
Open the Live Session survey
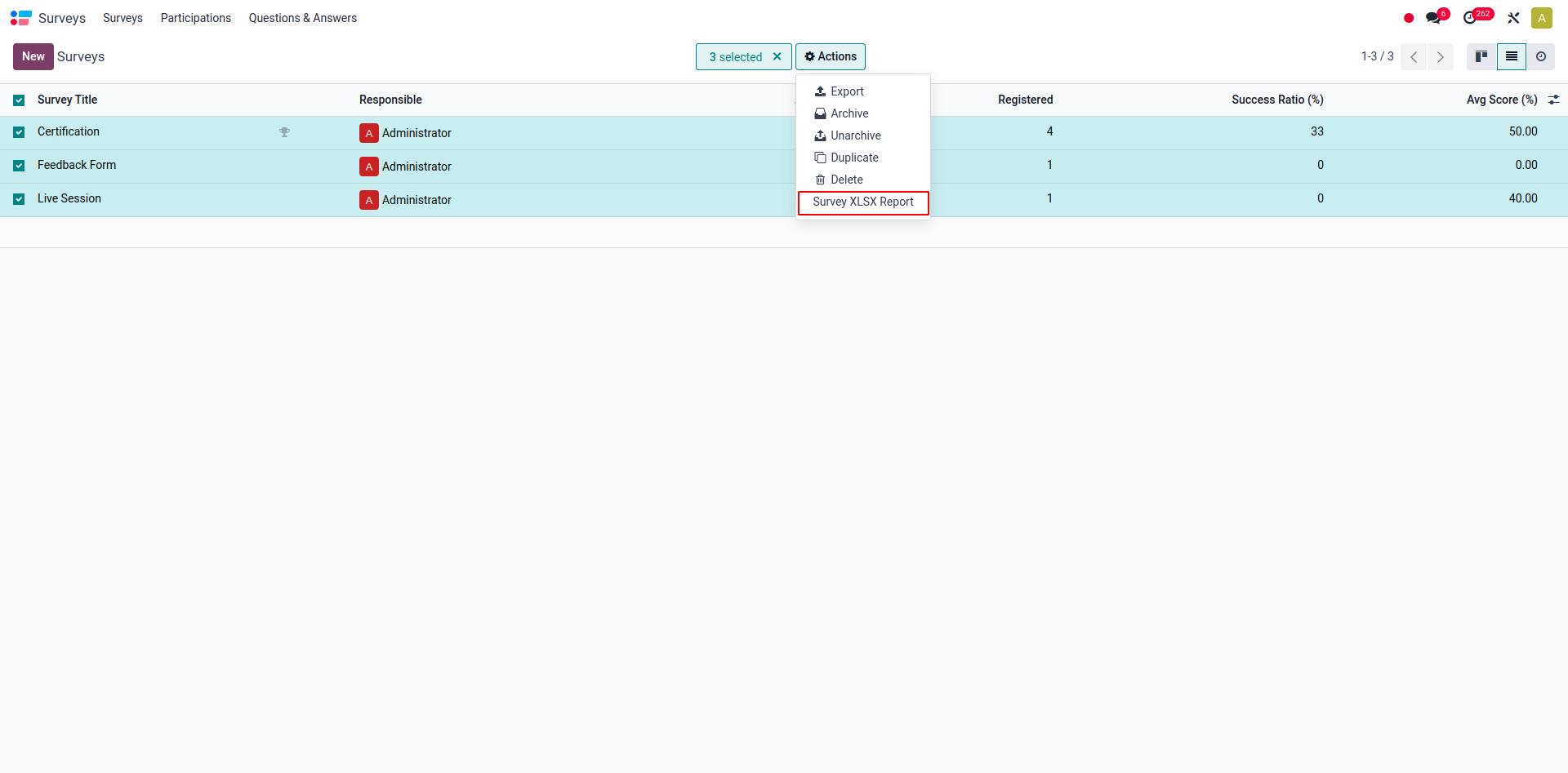pyautogui.click(x=69, y=198)
